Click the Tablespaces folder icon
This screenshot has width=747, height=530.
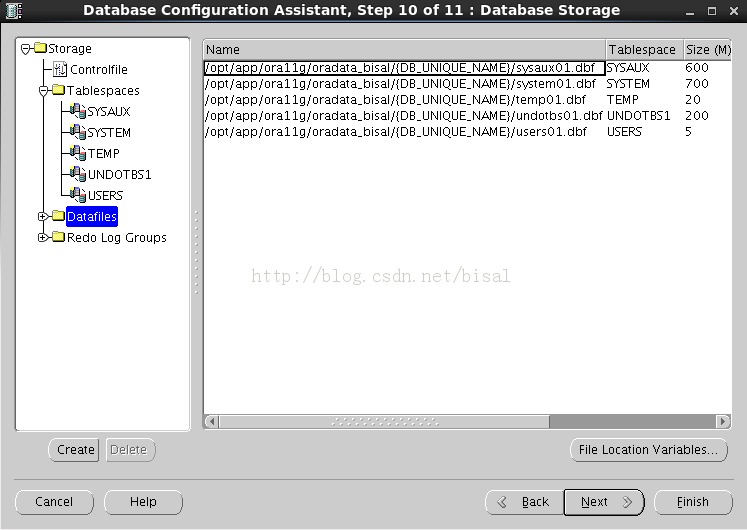pyautogui.click(x=58, y=90)
